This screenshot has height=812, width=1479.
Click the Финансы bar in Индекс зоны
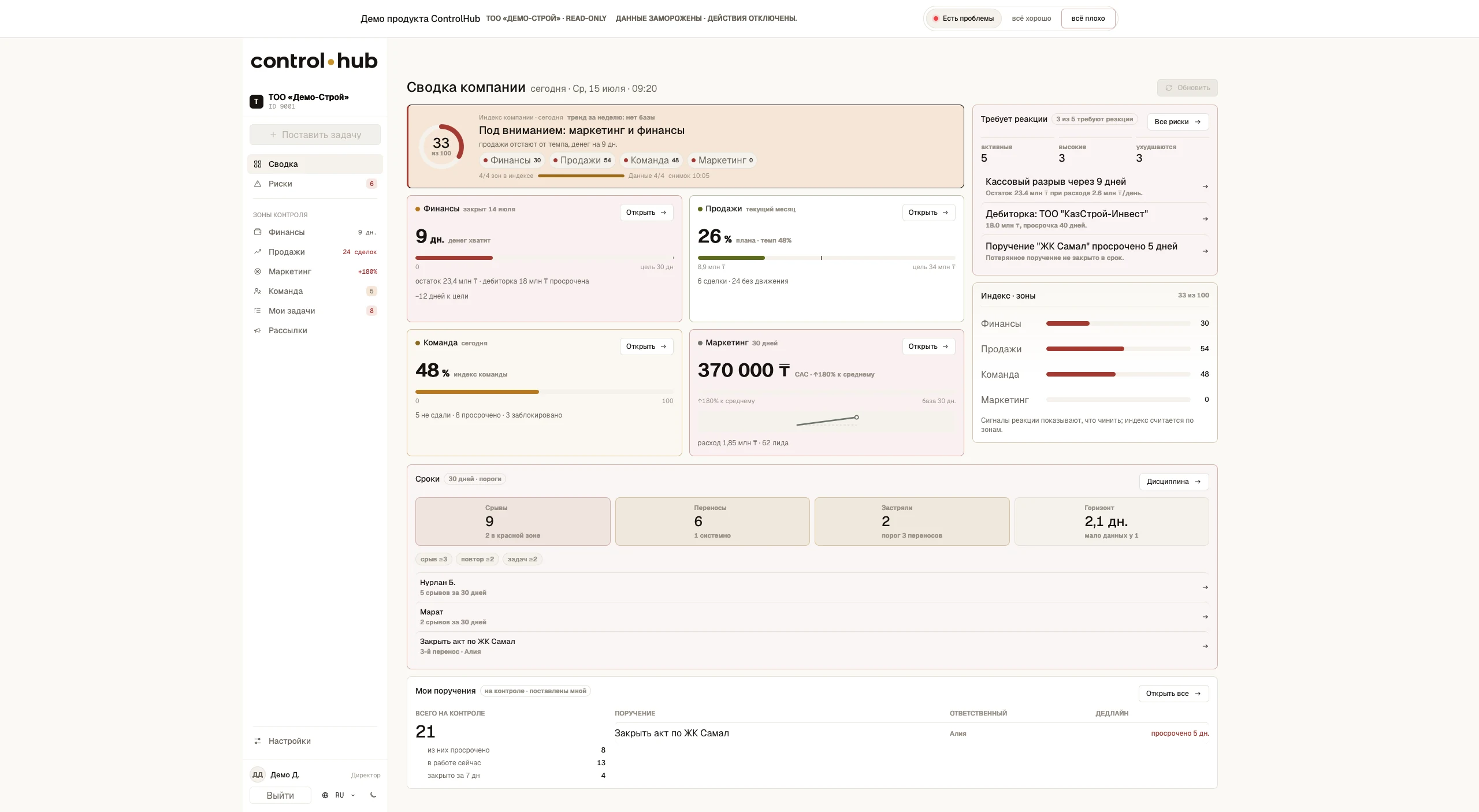1118,323
